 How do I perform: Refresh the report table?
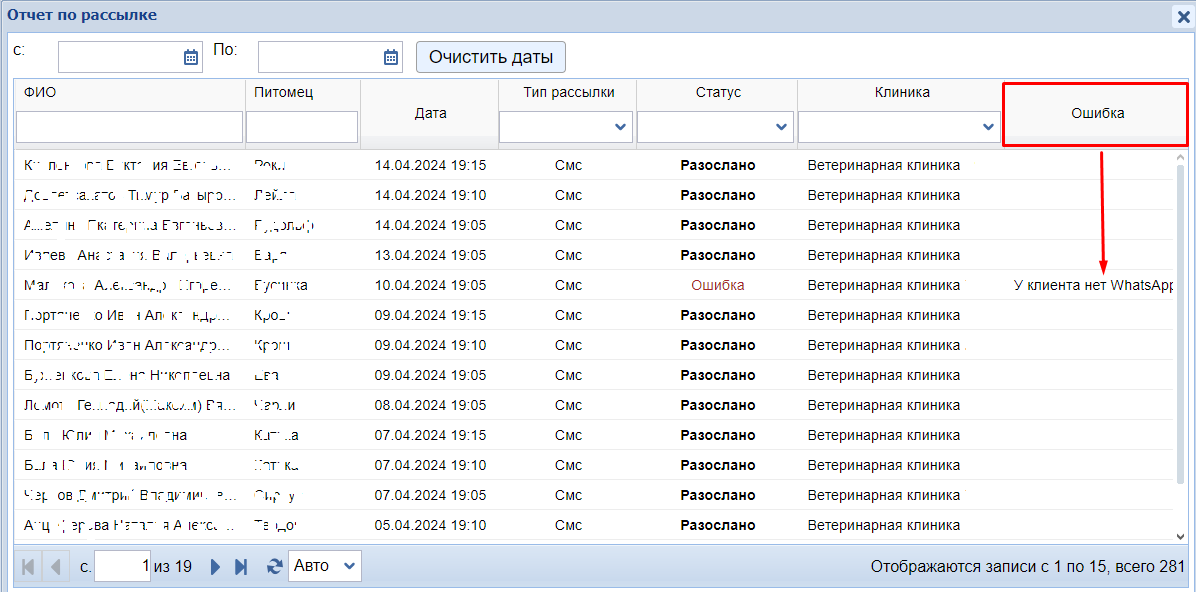[274, 567]
